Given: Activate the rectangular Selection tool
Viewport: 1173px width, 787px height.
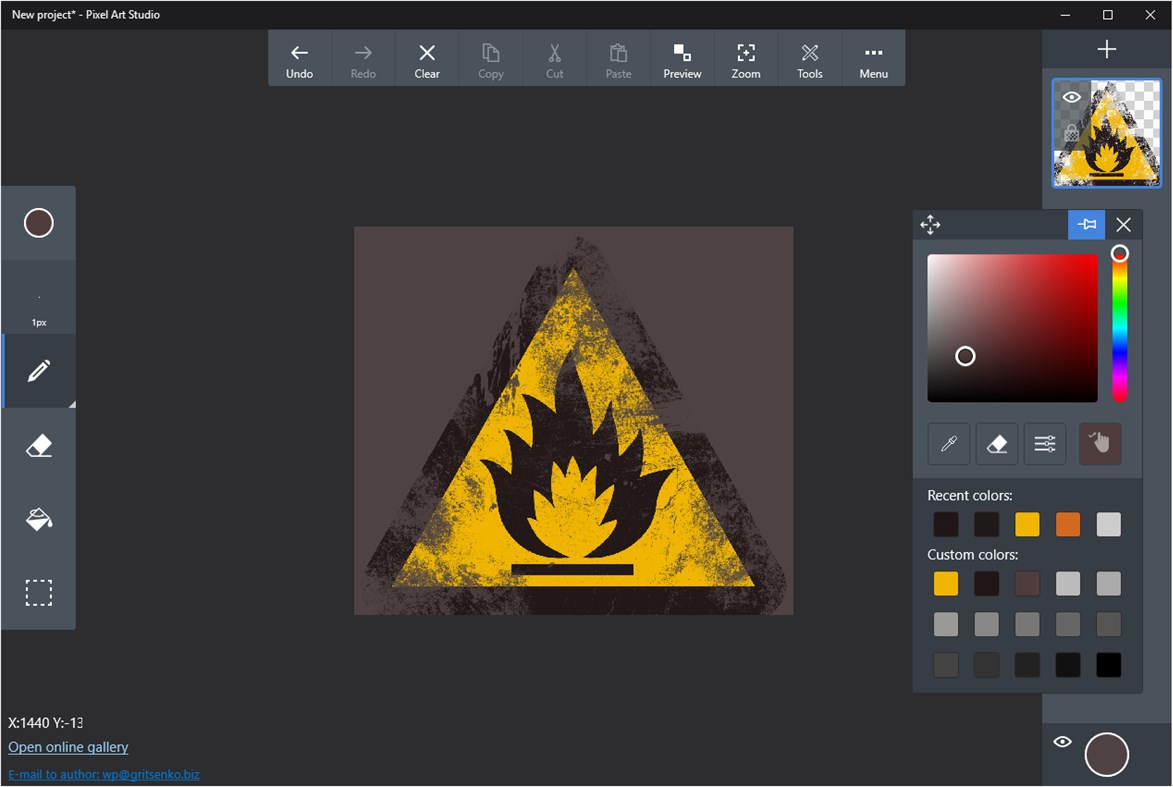Looking at the screenshot, I should click(x=38, y=592).
